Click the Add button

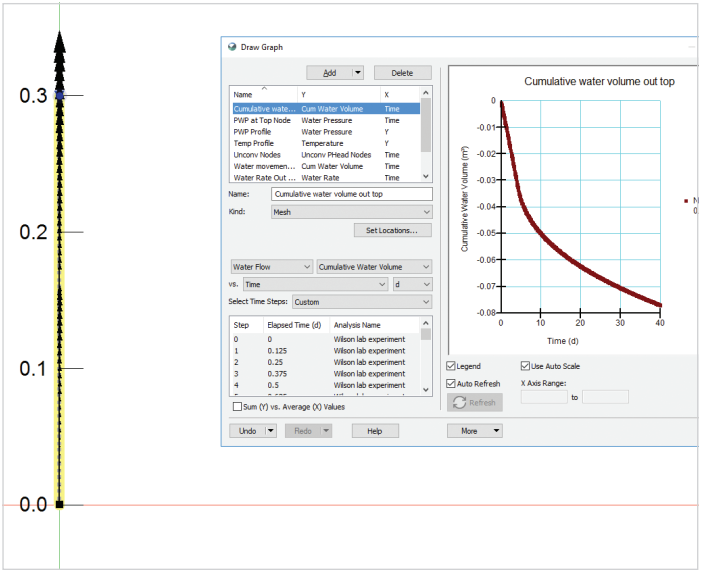329,73
